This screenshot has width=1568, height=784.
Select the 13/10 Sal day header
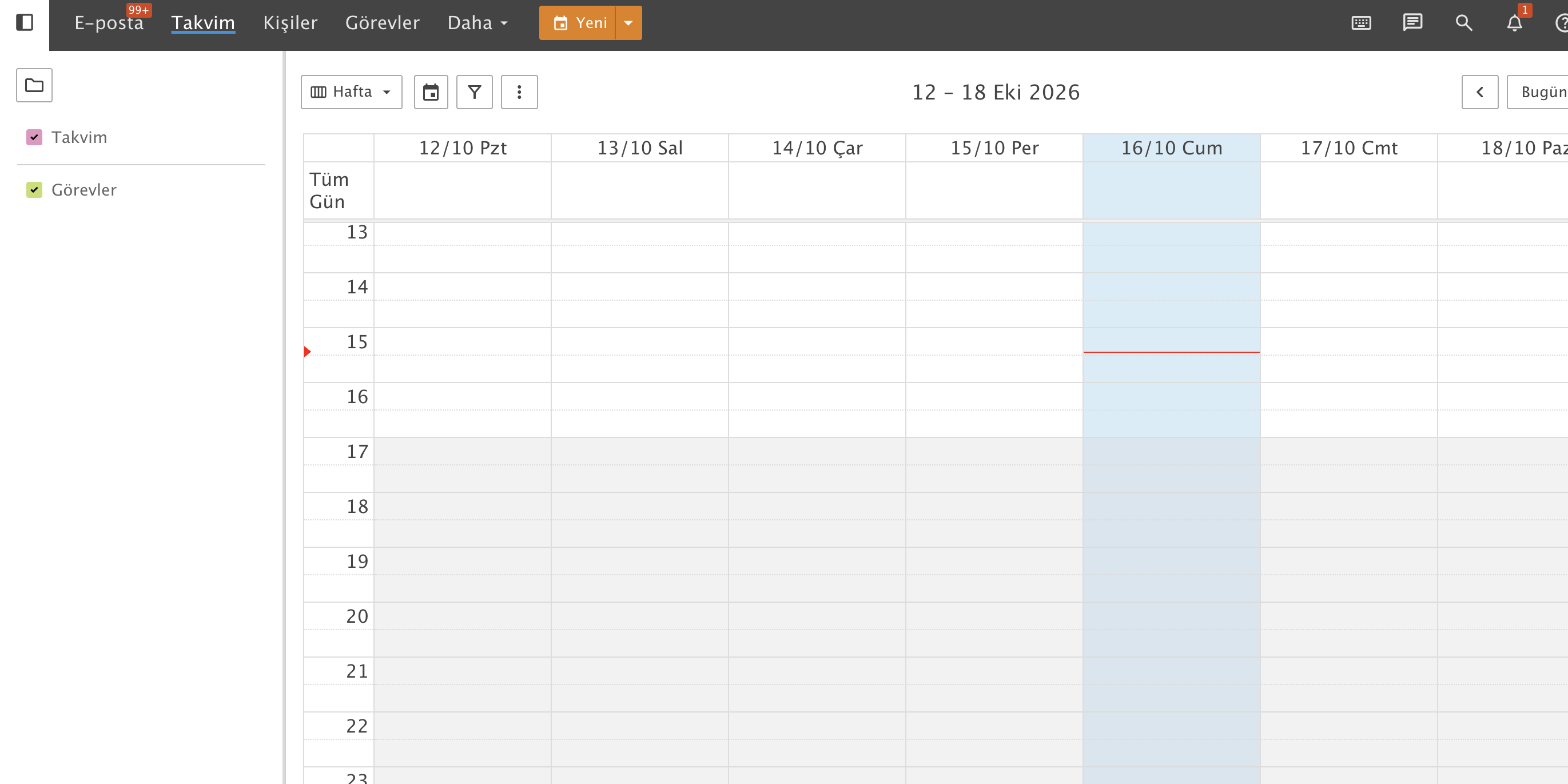[x=640, y=148]
